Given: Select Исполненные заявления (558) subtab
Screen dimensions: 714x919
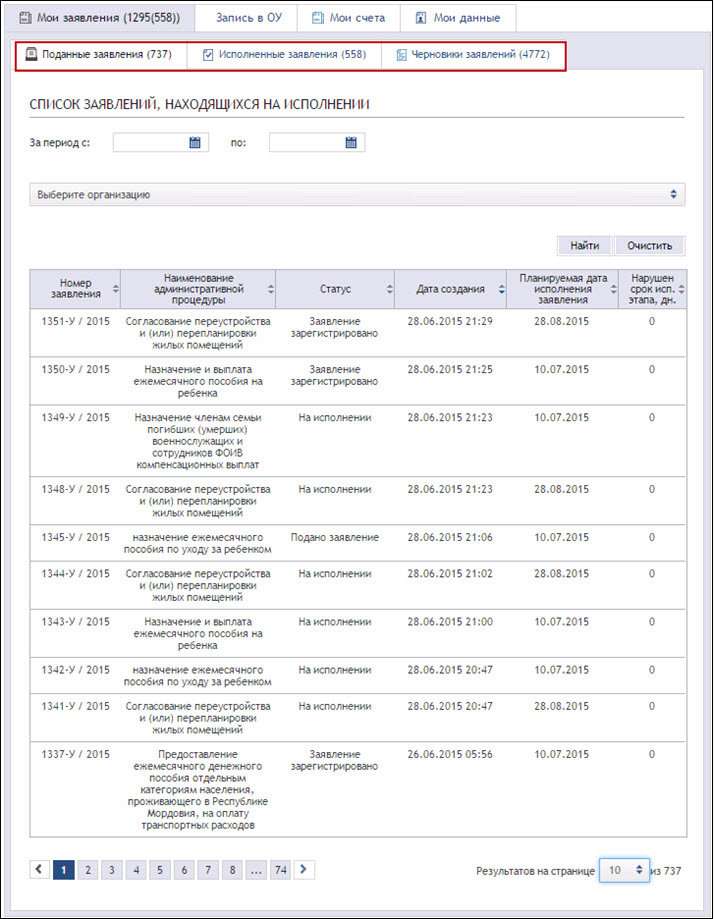Looking at the screenshot, I should click(284, 55).
